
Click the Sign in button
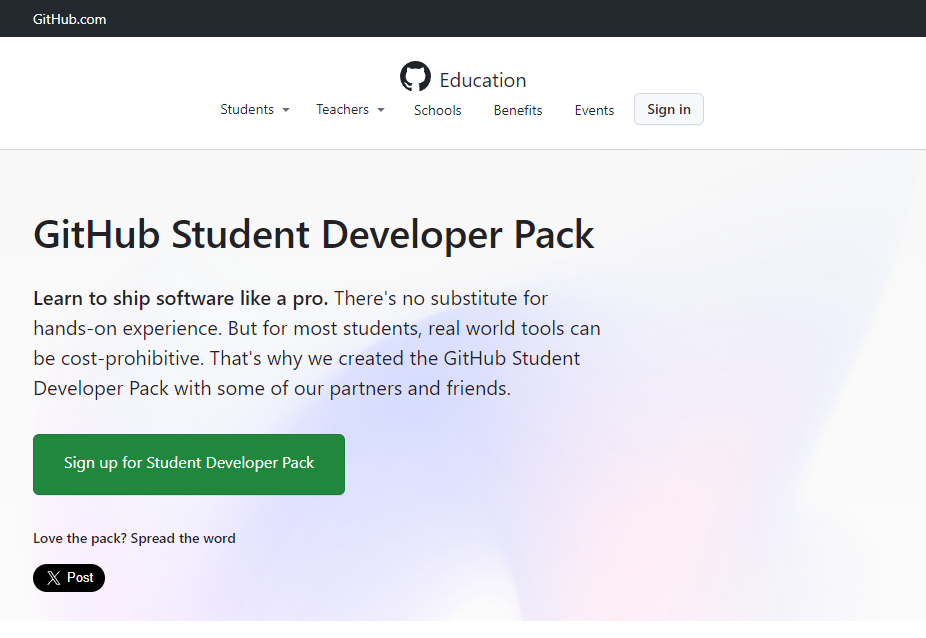pyautogui.click(x=669, y=109)
